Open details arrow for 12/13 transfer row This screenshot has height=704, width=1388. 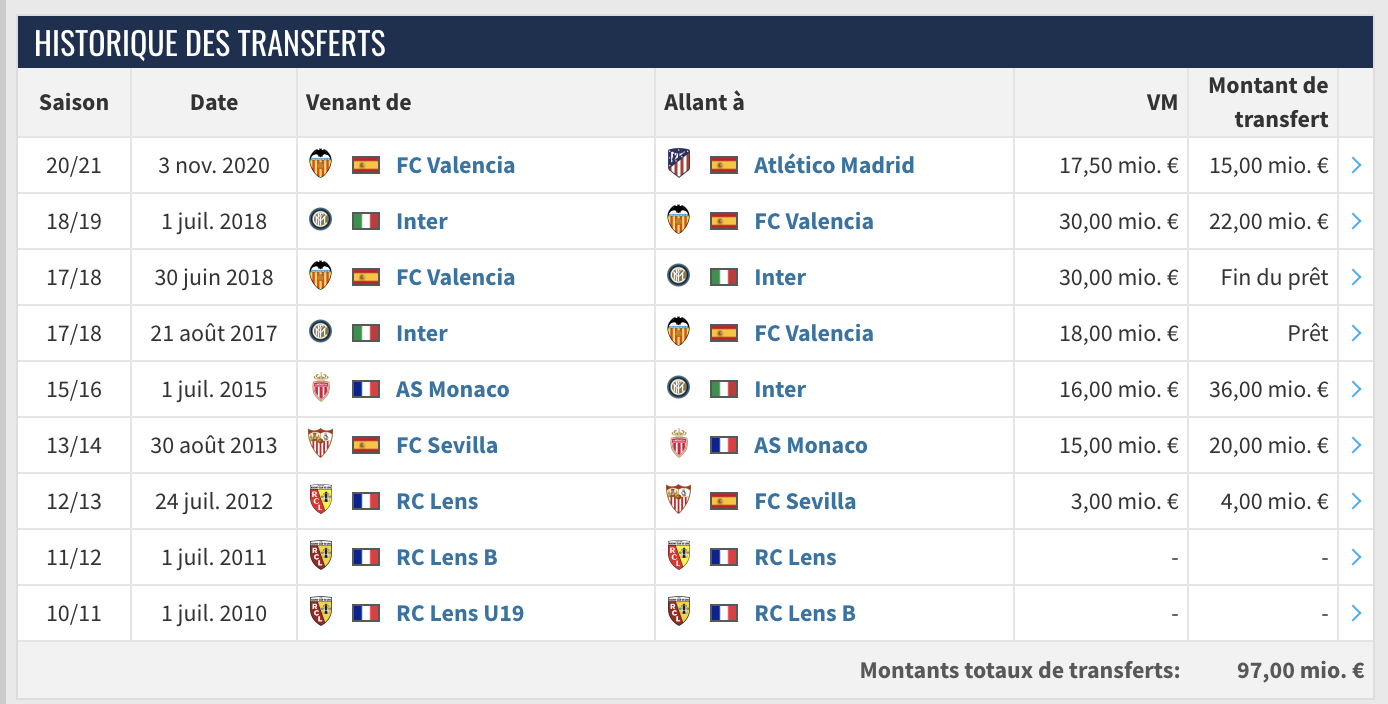(x=1356, y=501)
